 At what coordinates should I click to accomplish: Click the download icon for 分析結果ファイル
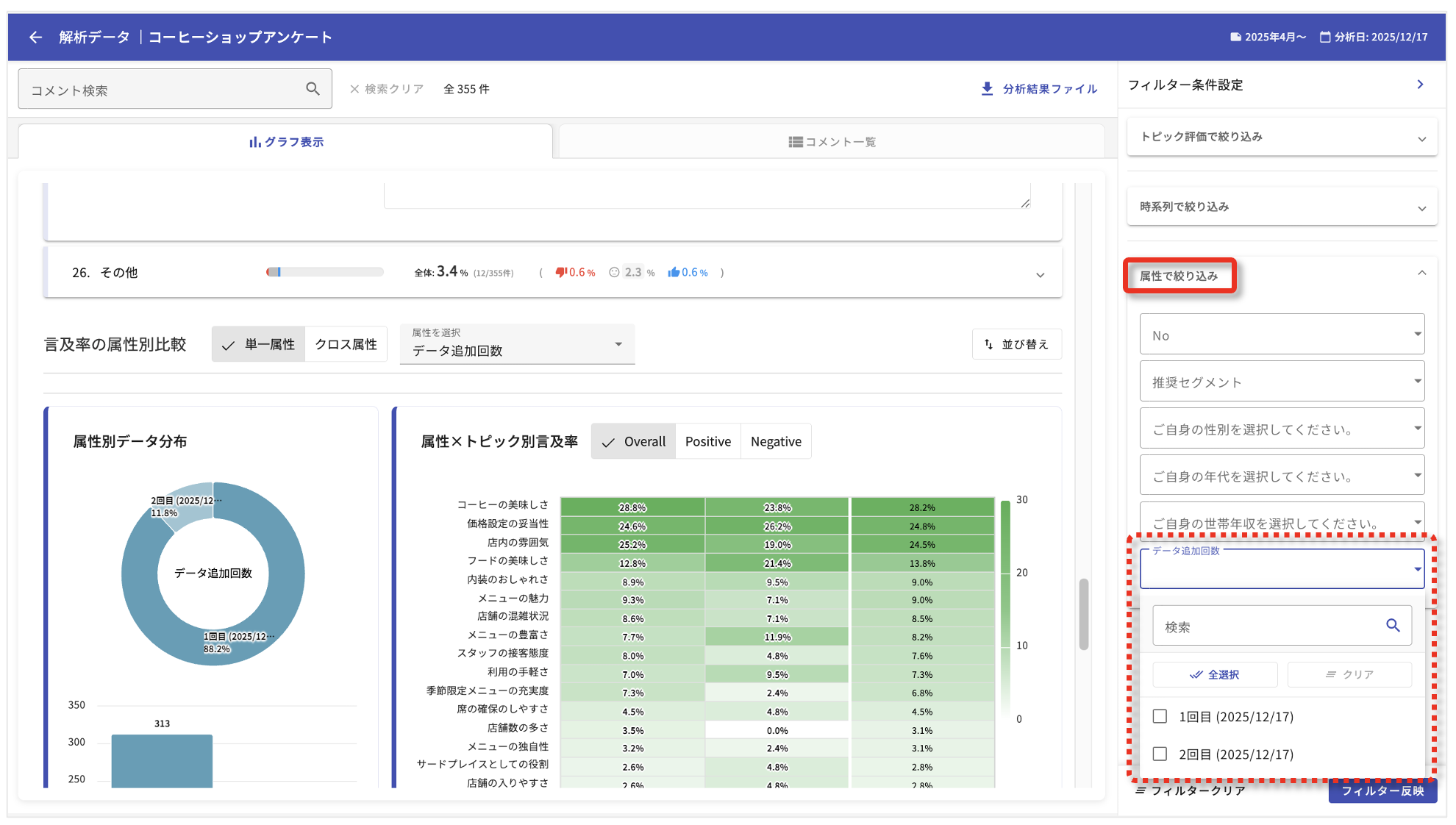coord(987,89)
